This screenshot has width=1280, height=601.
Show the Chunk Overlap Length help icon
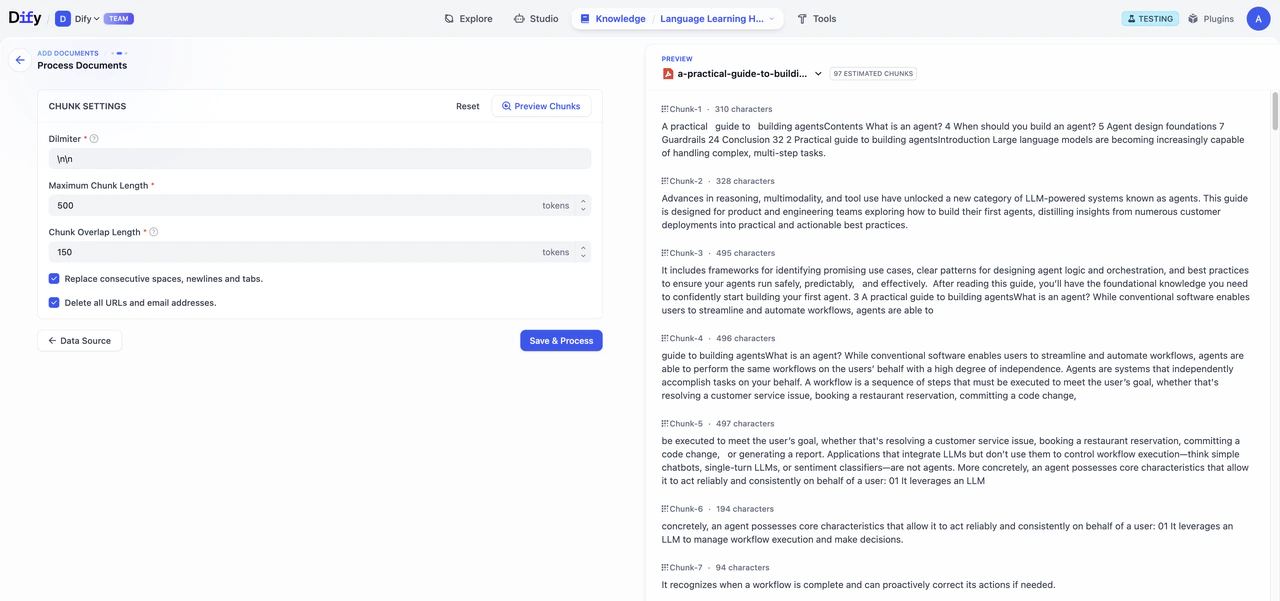pyautogui.click(x=154, y=232)
